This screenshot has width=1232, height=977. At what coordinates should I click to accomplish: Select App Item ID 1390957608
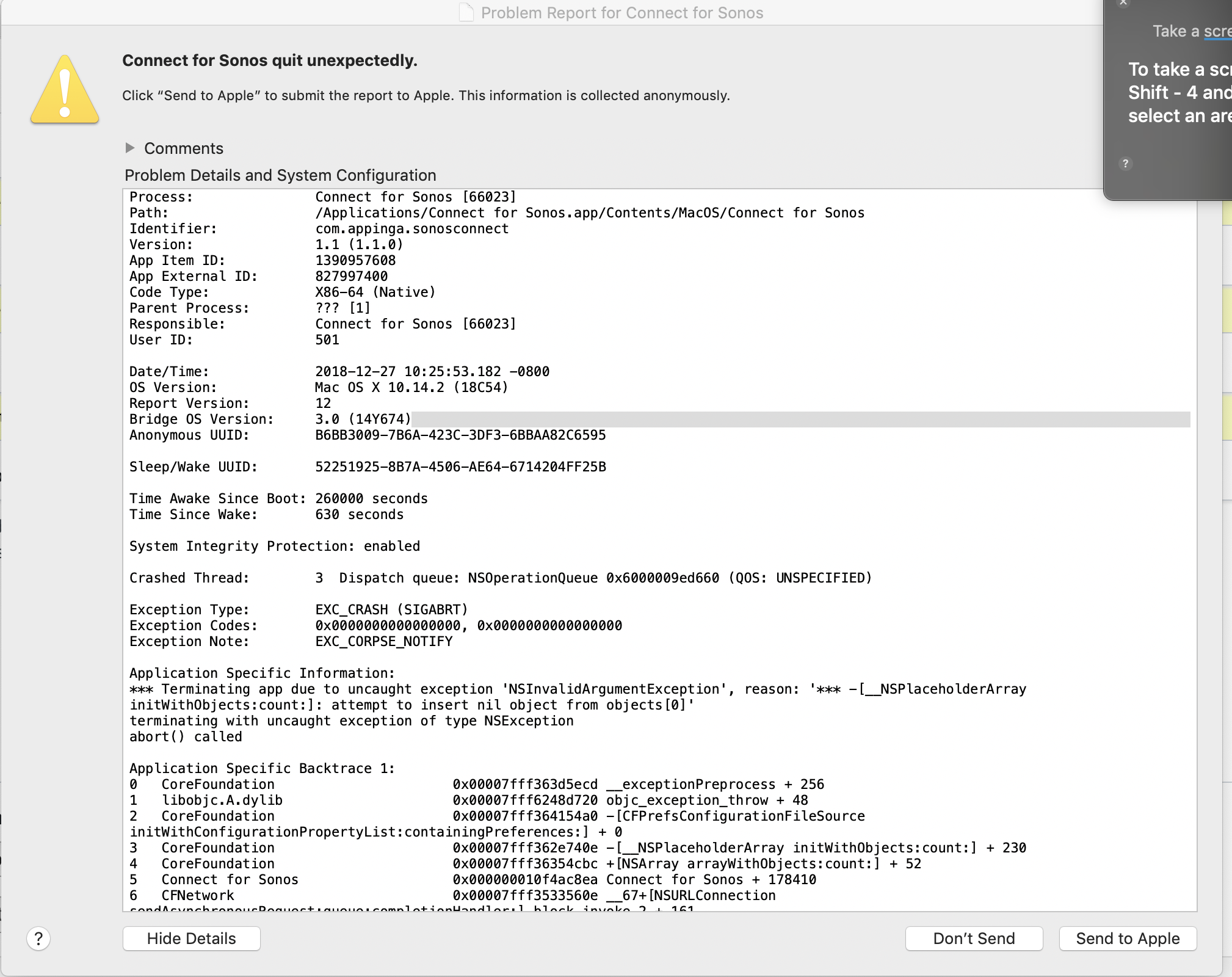point(355,261)
